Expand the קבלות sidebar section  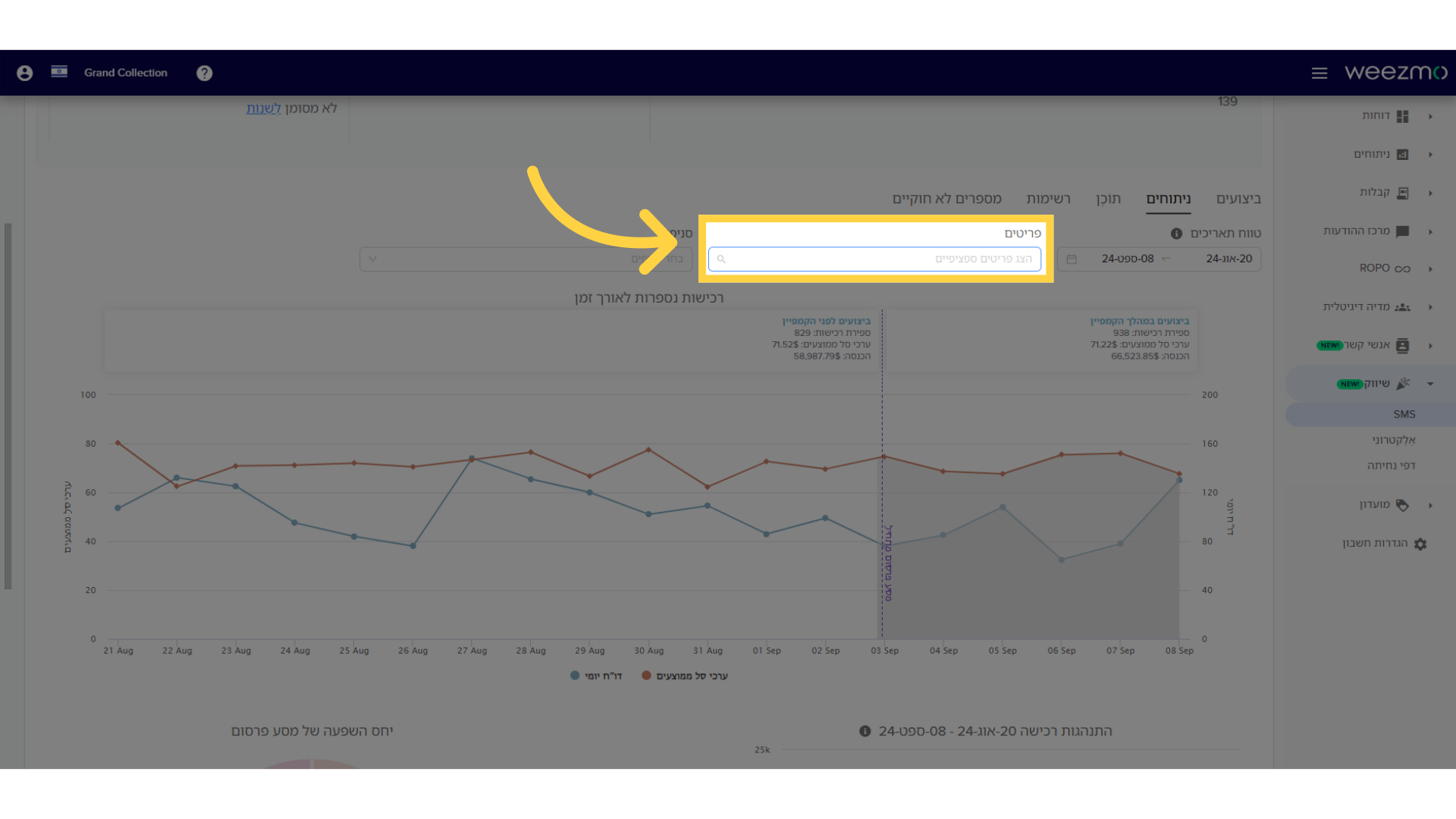tap(1430, 193)
